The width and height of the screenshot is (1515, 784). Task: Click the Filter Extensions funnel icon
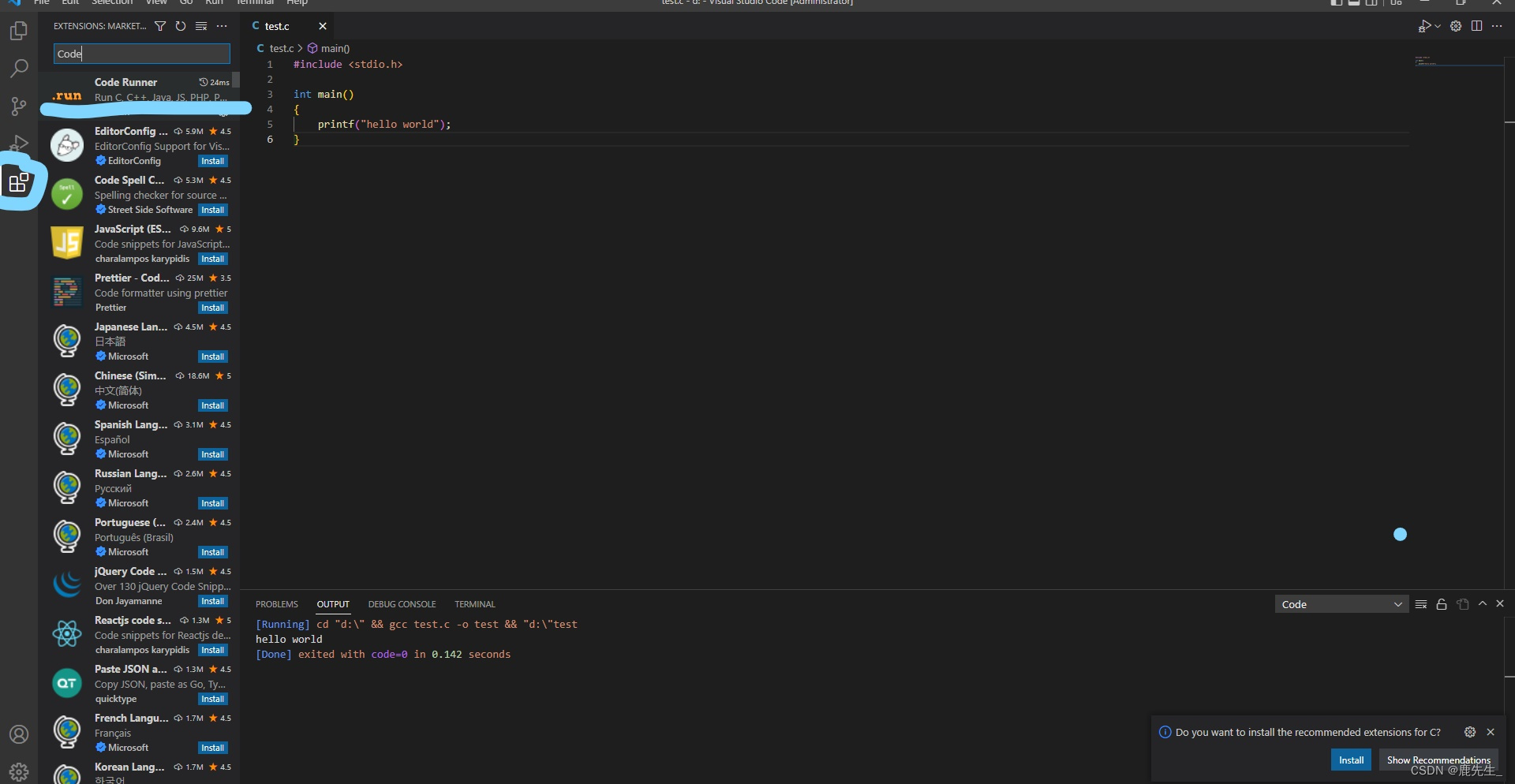coord(160,26)
